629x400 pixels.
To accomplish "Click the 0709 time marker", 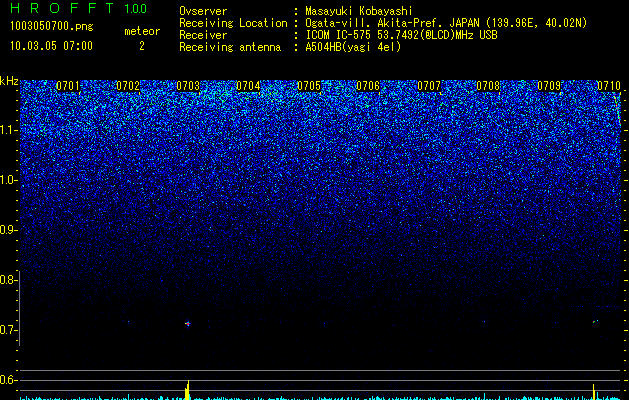I will [x=549, y=85].
